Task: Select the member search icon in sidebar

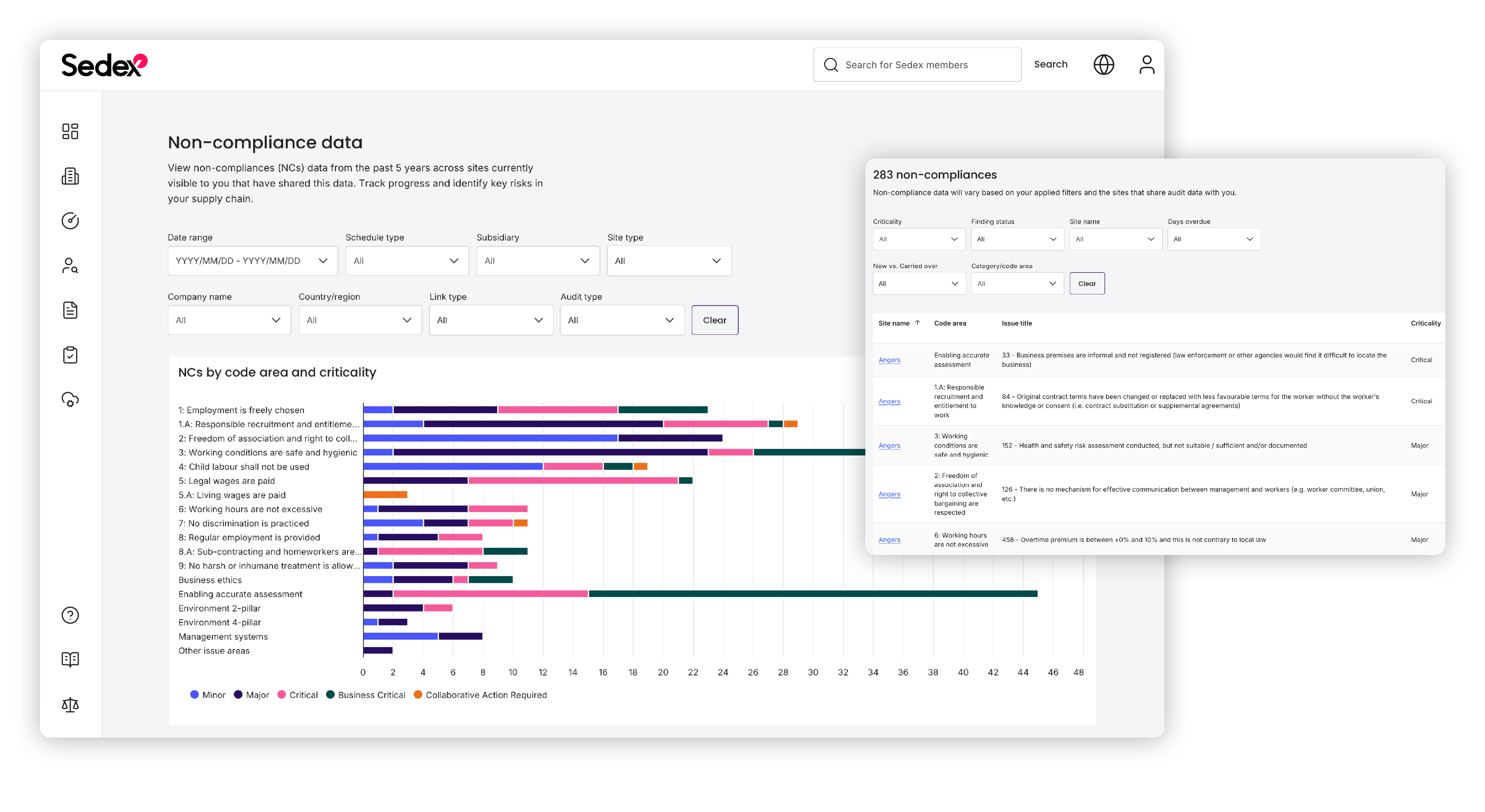Action: click(70, 265)
